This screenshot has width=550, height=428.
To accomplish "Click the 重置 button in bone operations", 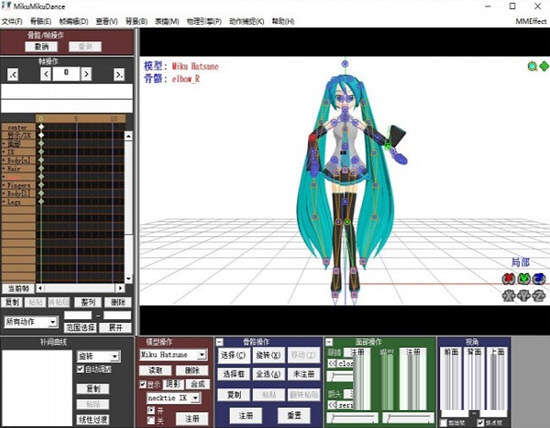I will coord(294,416).
